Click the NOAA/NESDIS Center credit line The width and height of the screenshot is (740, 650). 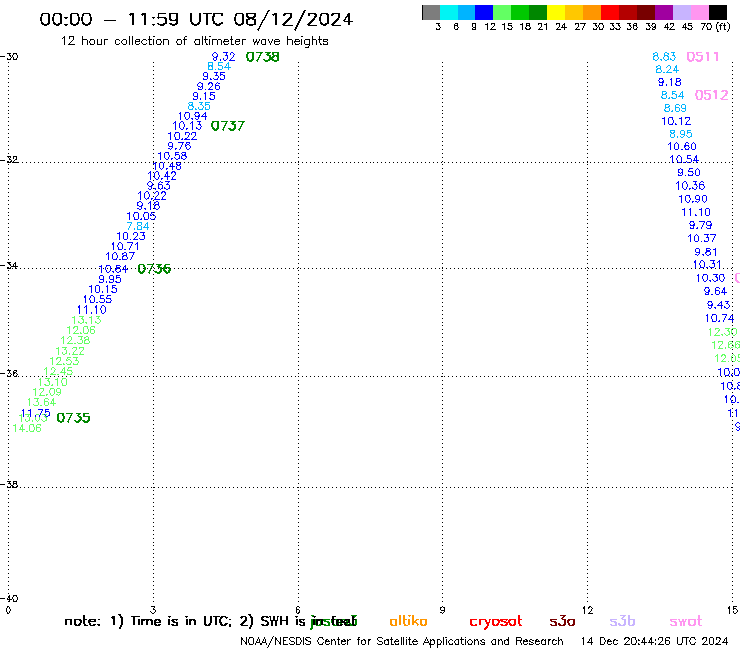pyautogui.click(x=402, y=642)
